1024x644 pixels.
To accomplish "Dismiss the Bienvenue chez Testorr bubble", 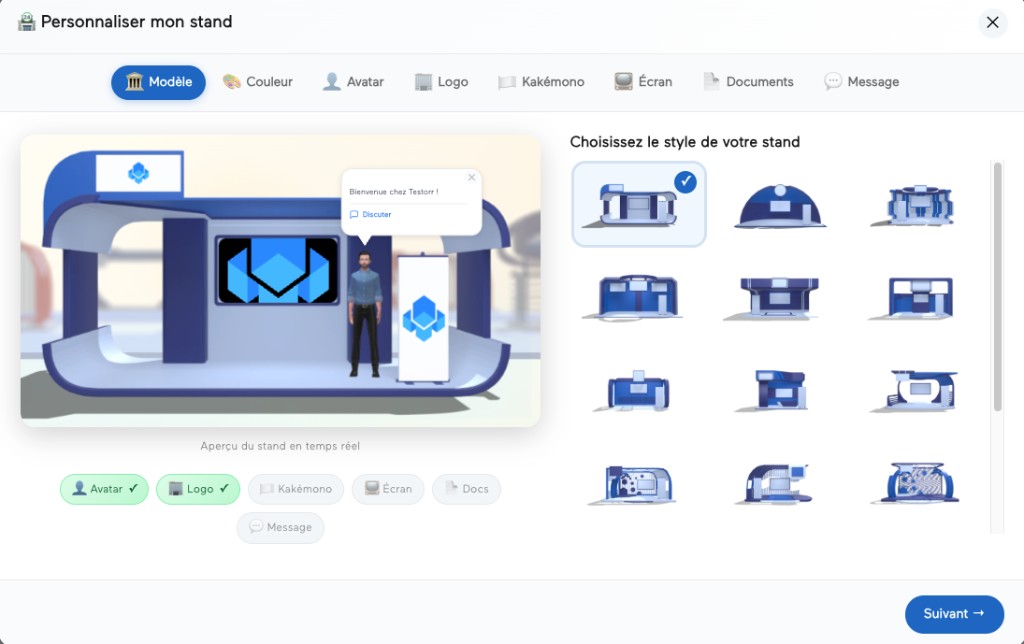I will point(472,178).
